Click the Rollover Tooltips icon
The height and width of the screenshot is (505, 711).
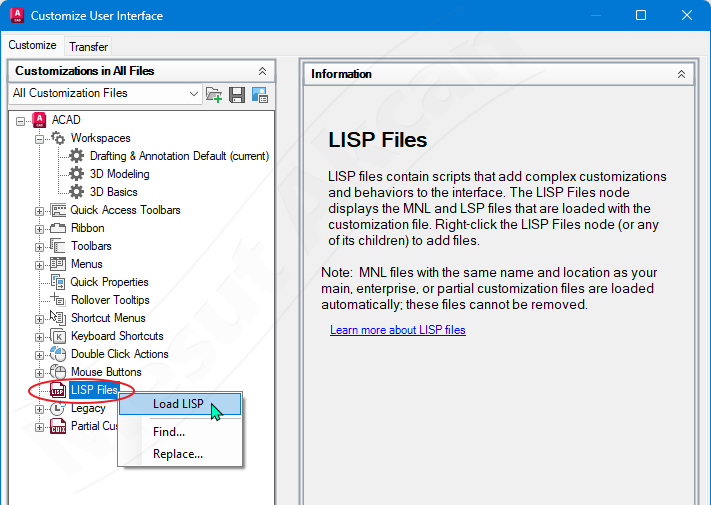(x=58, y=300)
